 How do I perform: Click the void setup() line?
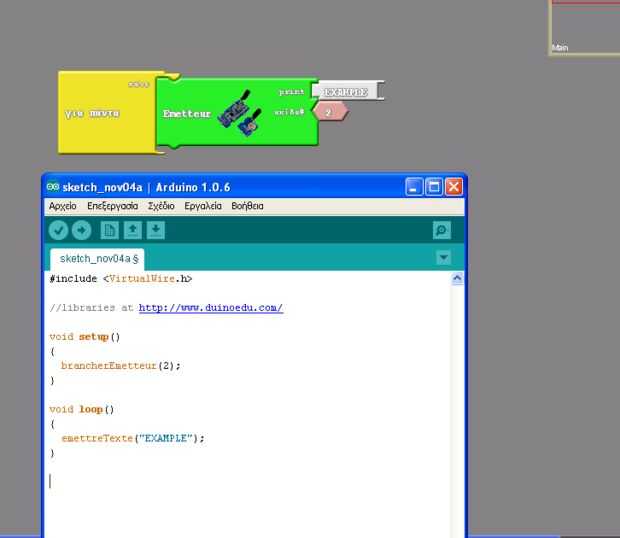click(x=85, y=337)
